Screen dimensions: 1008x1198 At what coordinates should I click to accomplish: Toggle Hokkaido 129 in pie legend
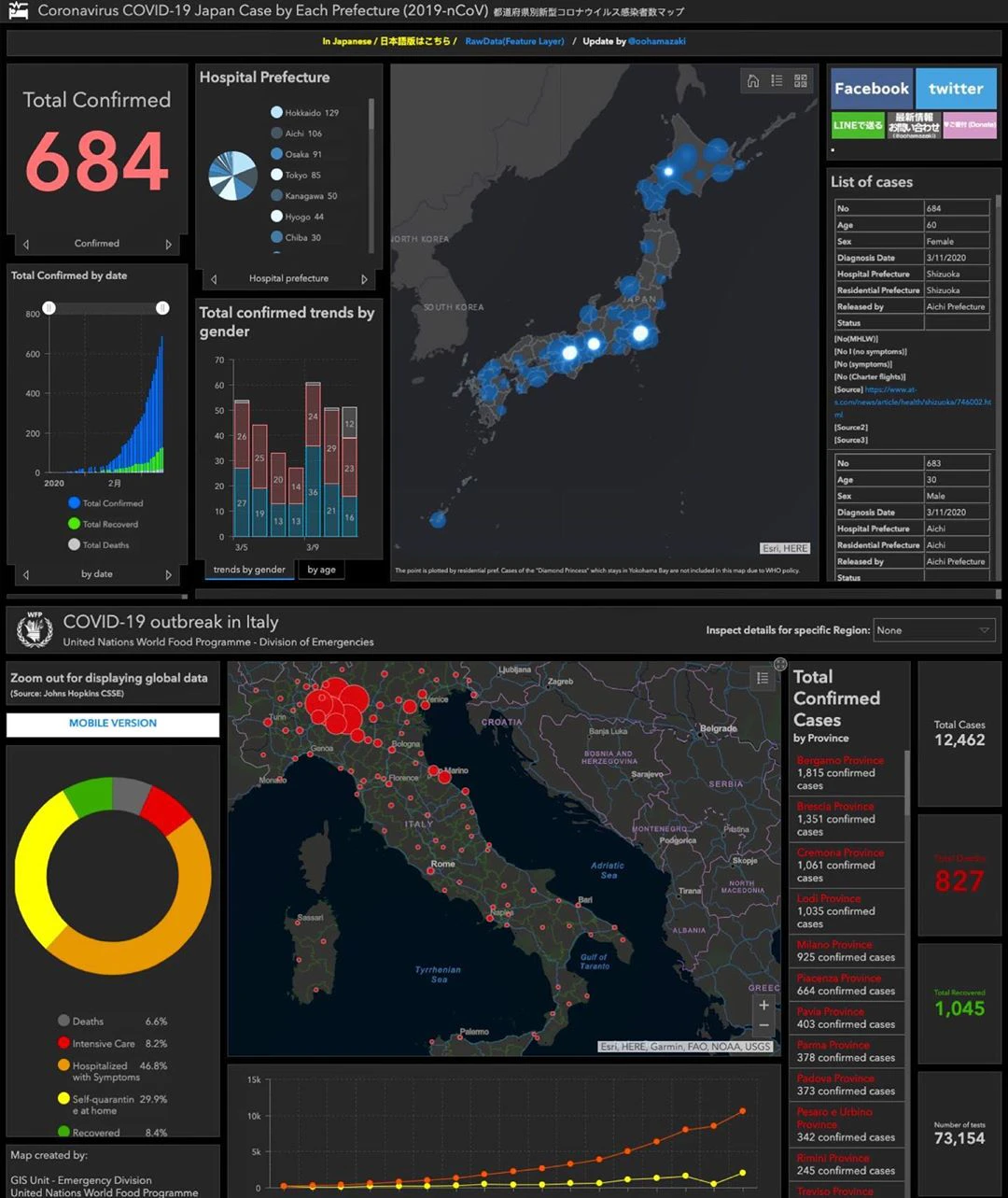pos(304,112)
